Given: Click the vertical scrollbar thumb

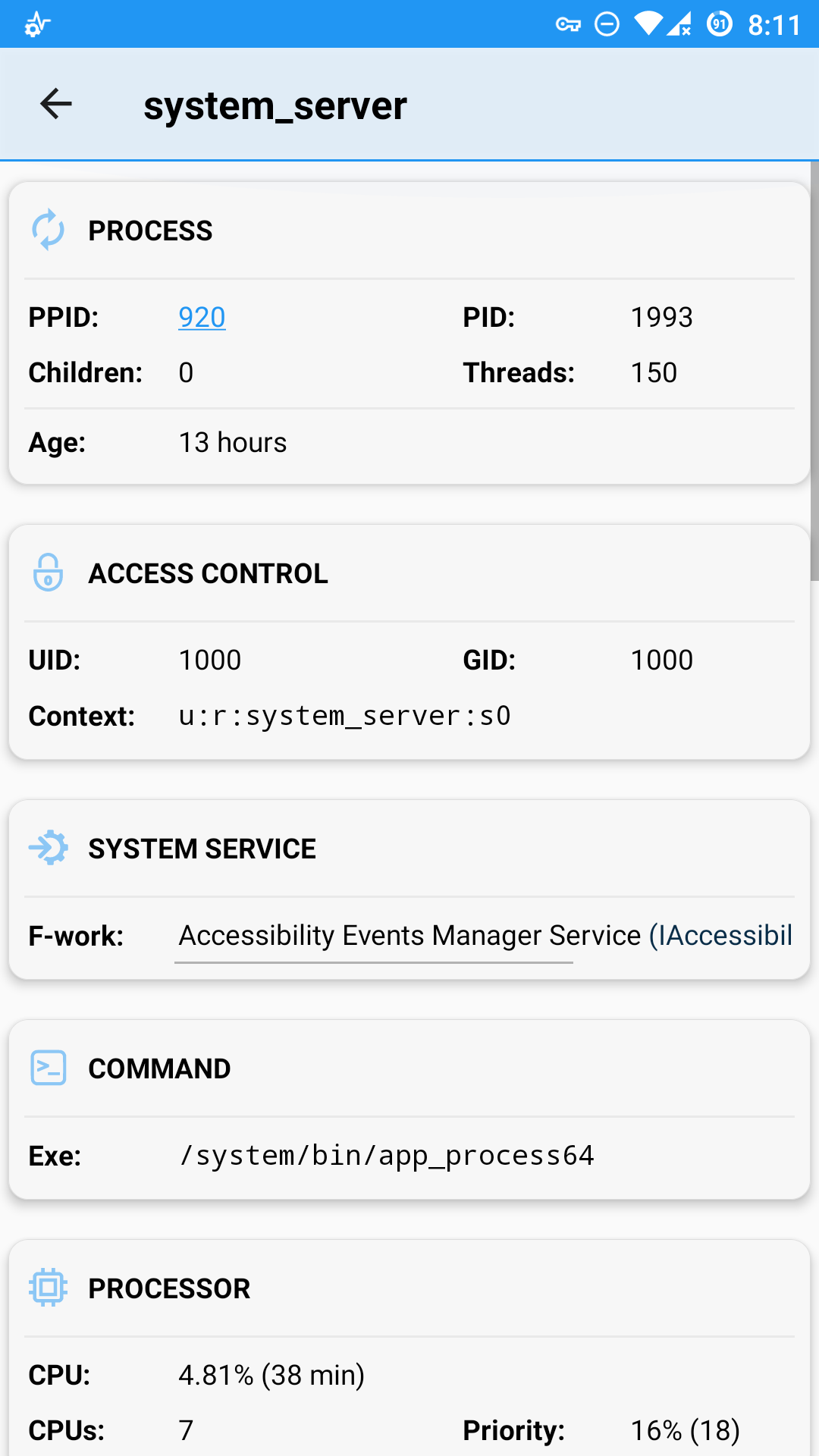Looking at the screenshot, I should (814, 372).
